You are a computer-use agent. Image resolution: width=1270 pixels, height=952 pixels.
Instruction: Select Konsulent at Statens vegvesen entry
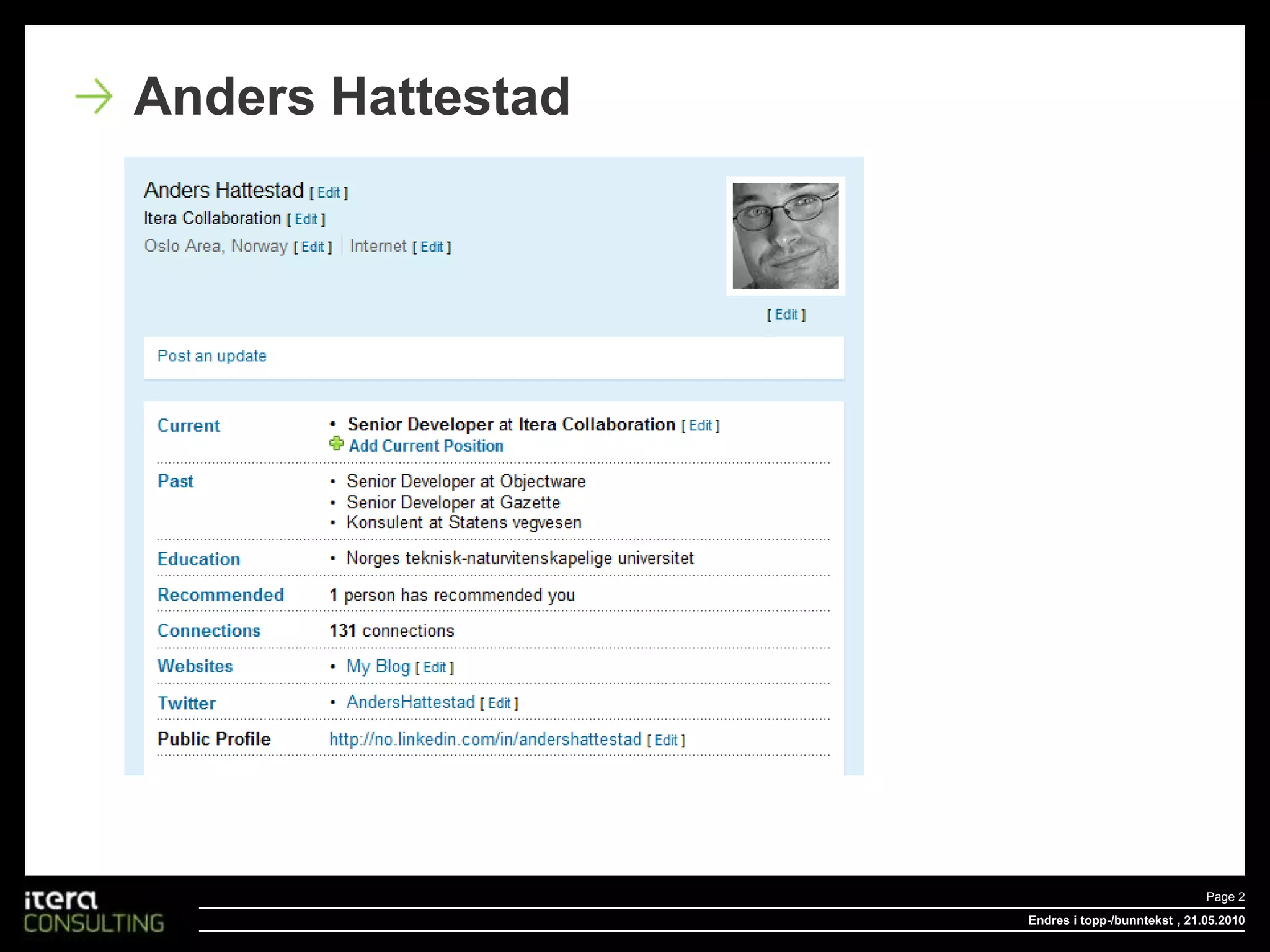464,522
